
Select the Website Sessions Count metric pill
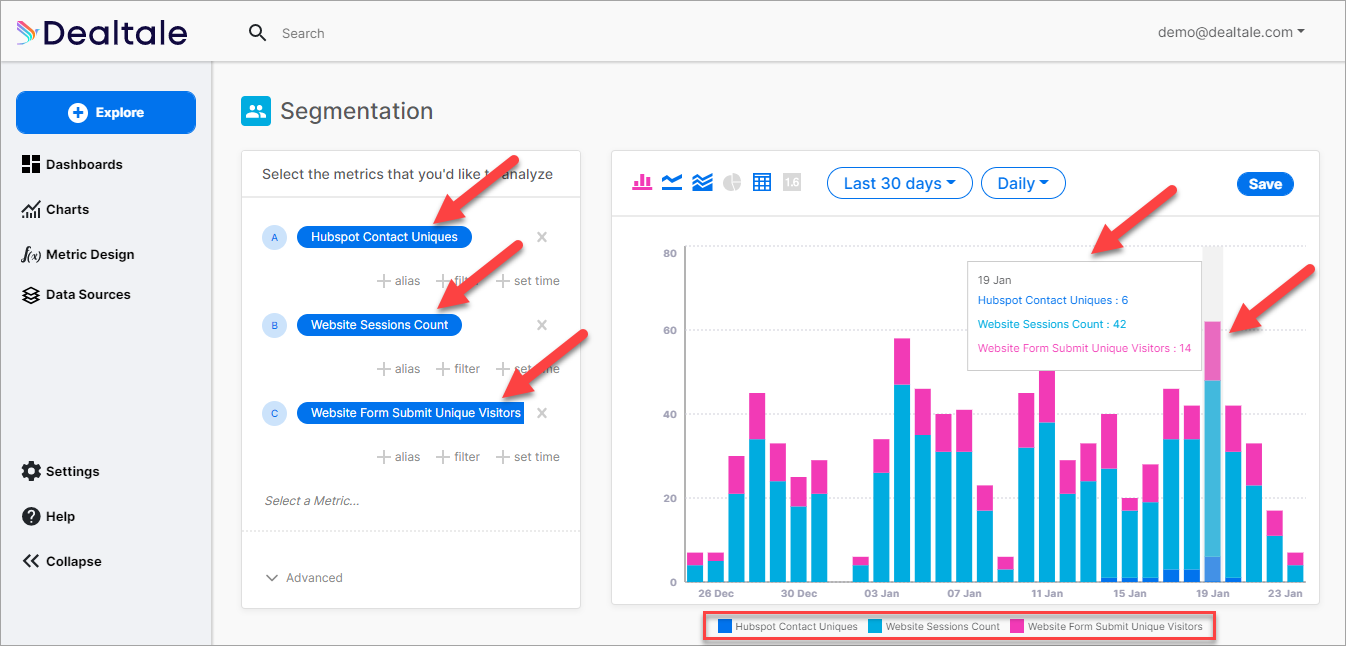point(380,325)
